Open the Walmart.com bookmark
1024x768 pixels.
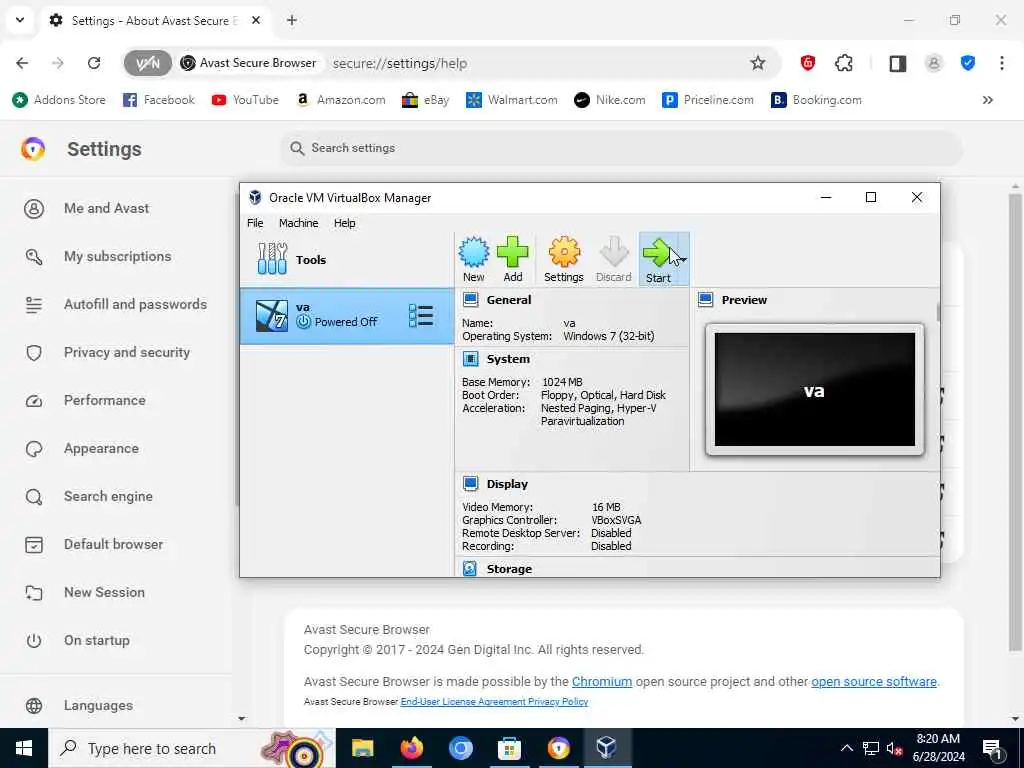click(x=511, y=100)
